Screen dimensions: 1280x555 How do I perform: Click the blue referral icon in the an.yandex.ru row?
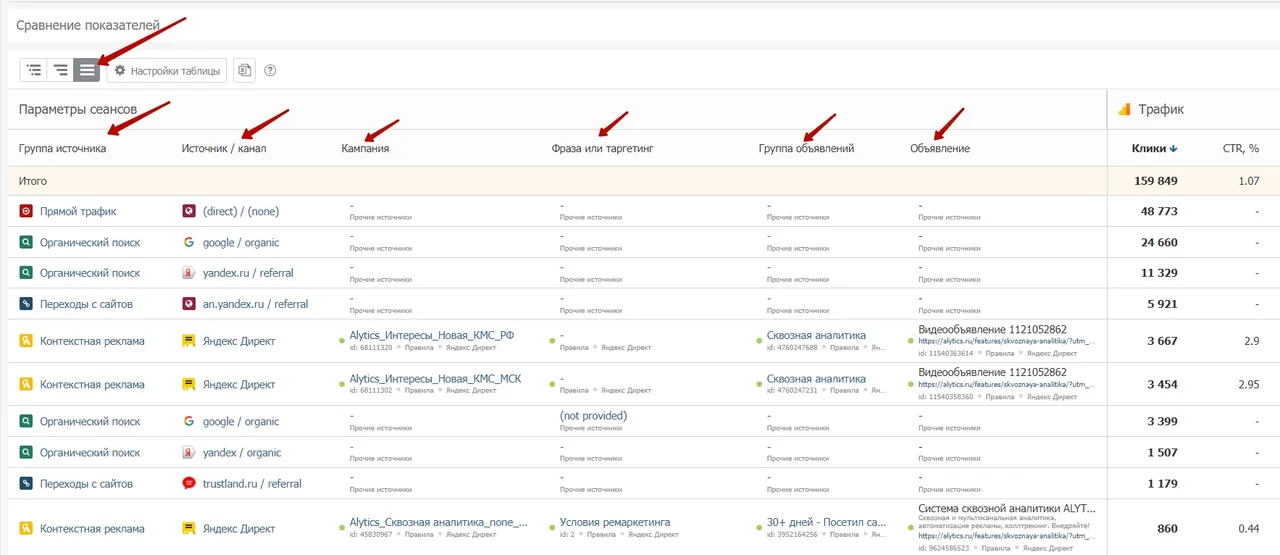[x=26, y=303]
